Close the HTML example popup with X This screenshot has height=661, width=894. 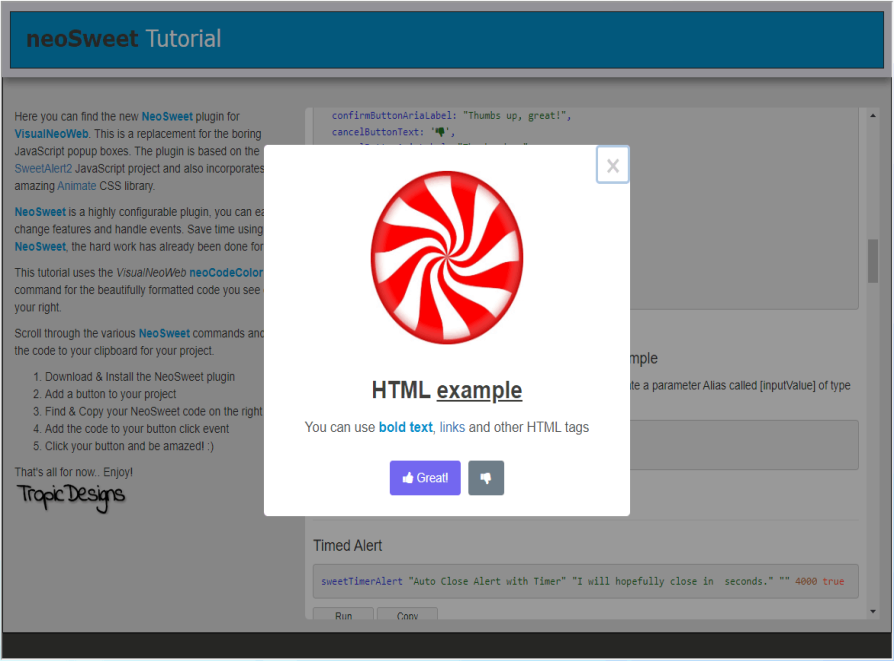point(612,165)
